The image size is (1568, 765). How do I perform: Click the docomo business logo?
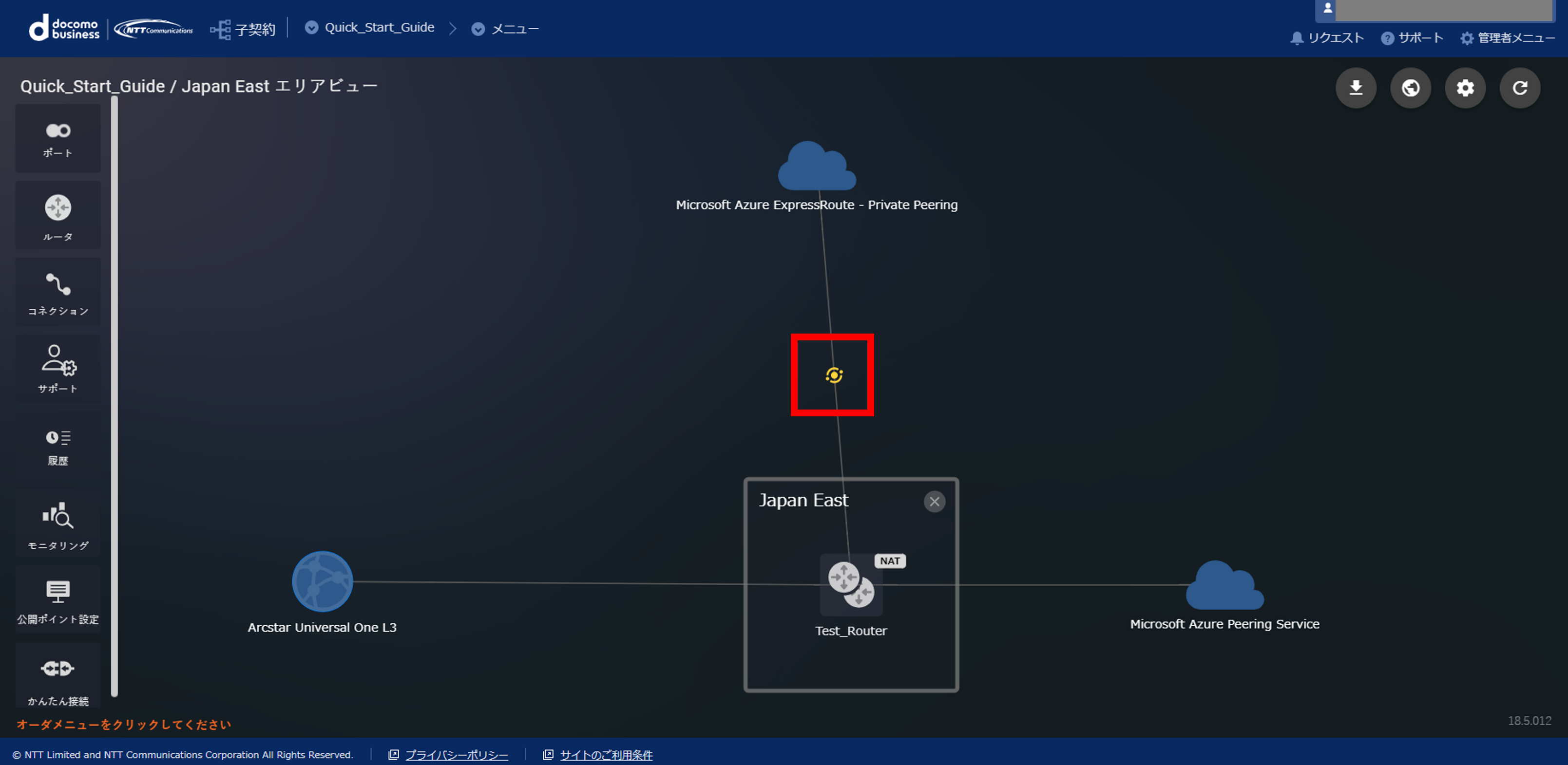64,29
